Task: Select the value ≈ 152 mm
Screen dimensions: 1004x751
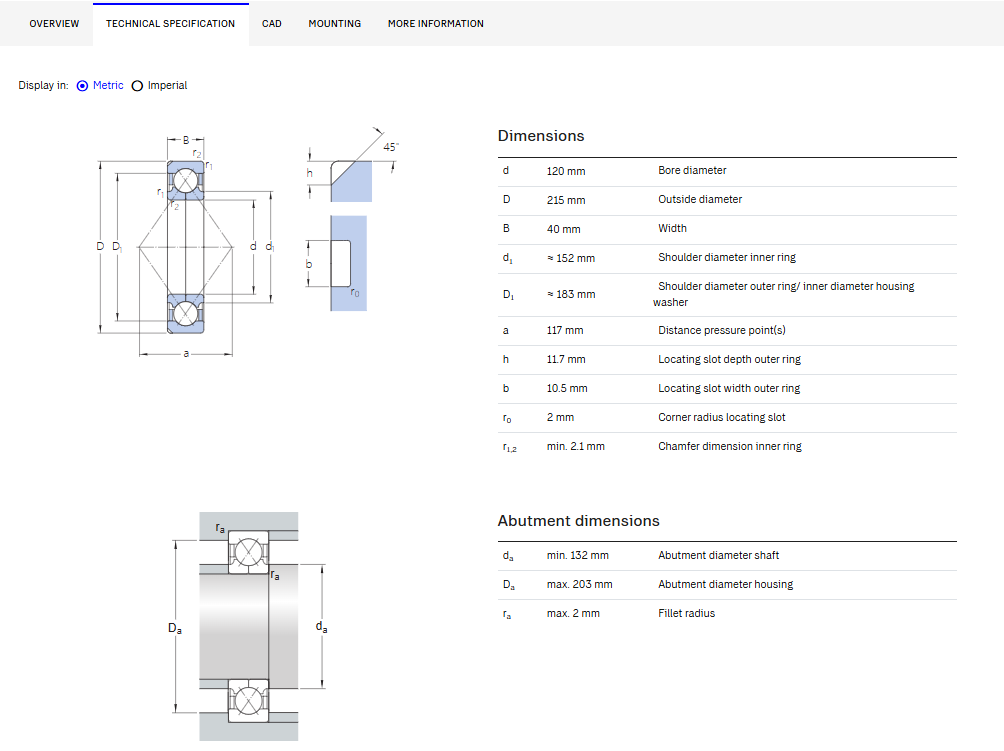Action: [x=571, y=258]
